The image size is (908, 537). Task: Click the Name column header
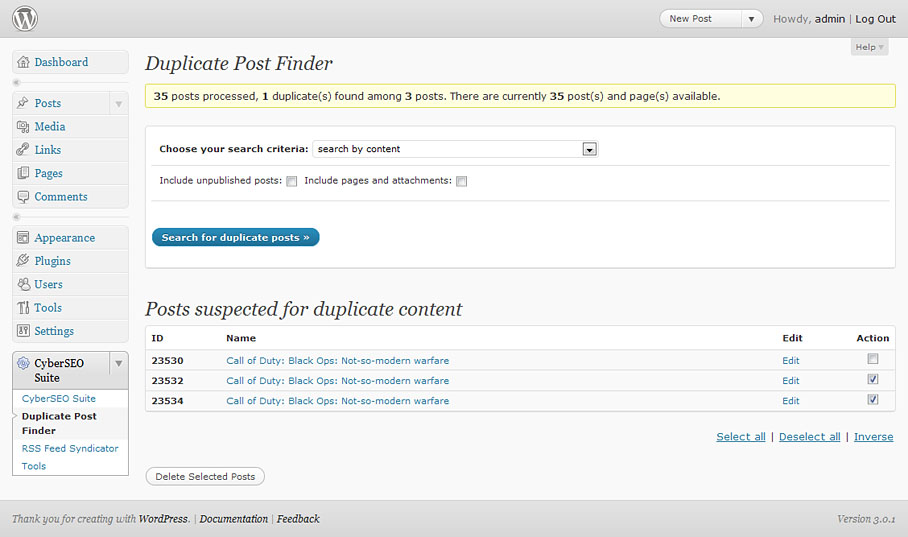tap(241, 338)
